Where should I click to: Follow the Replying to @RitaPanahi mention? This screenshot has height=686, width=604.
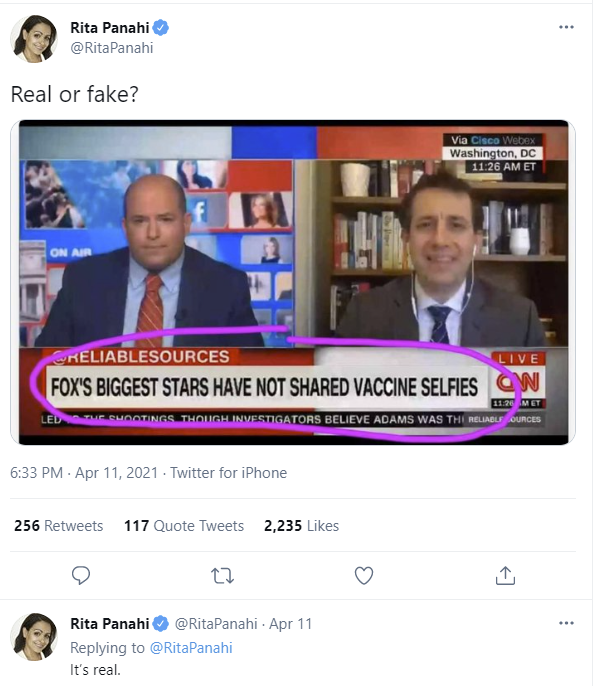[191, 648]
